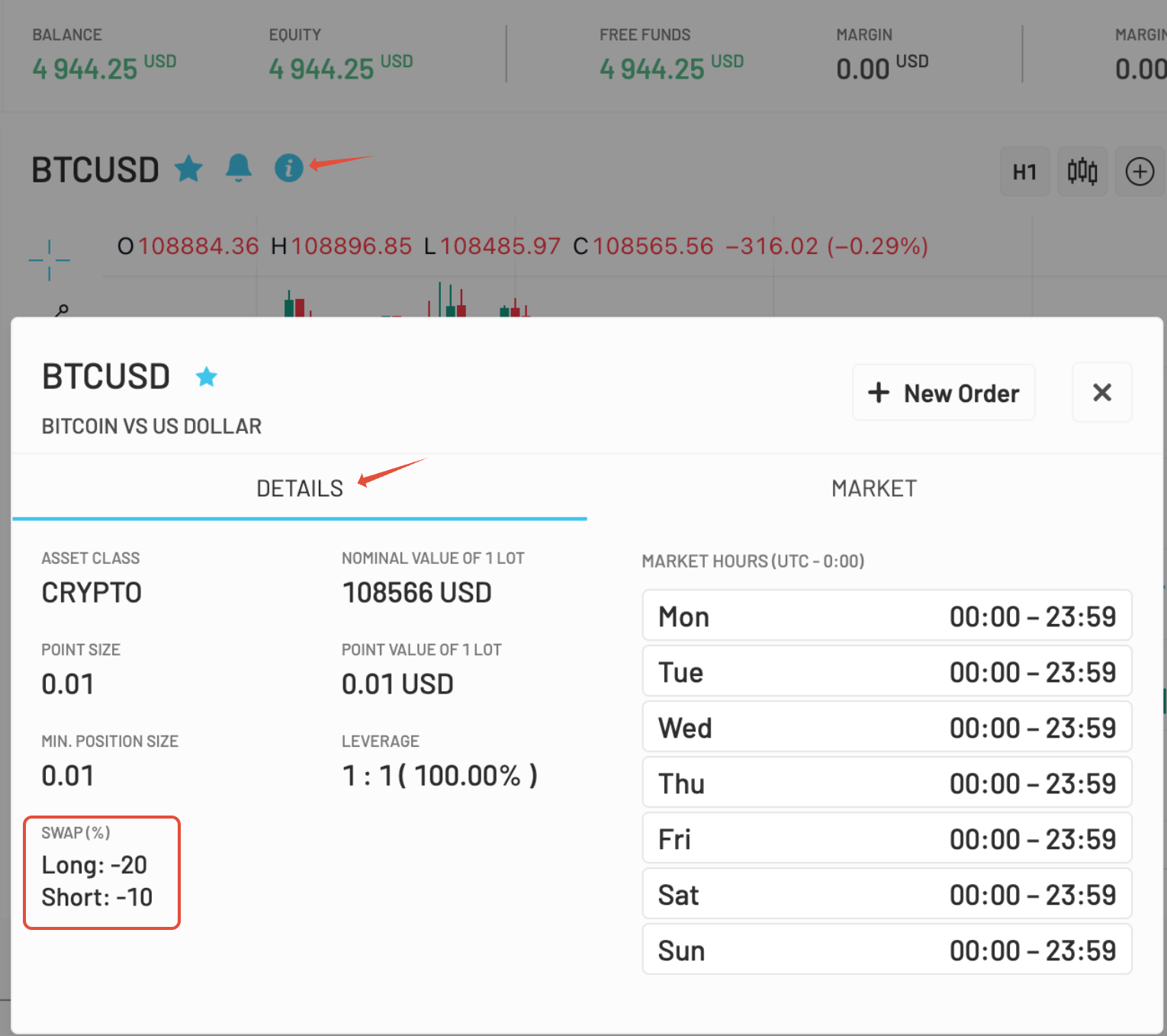Change chart type with candlestick icon

[1082, 172]
